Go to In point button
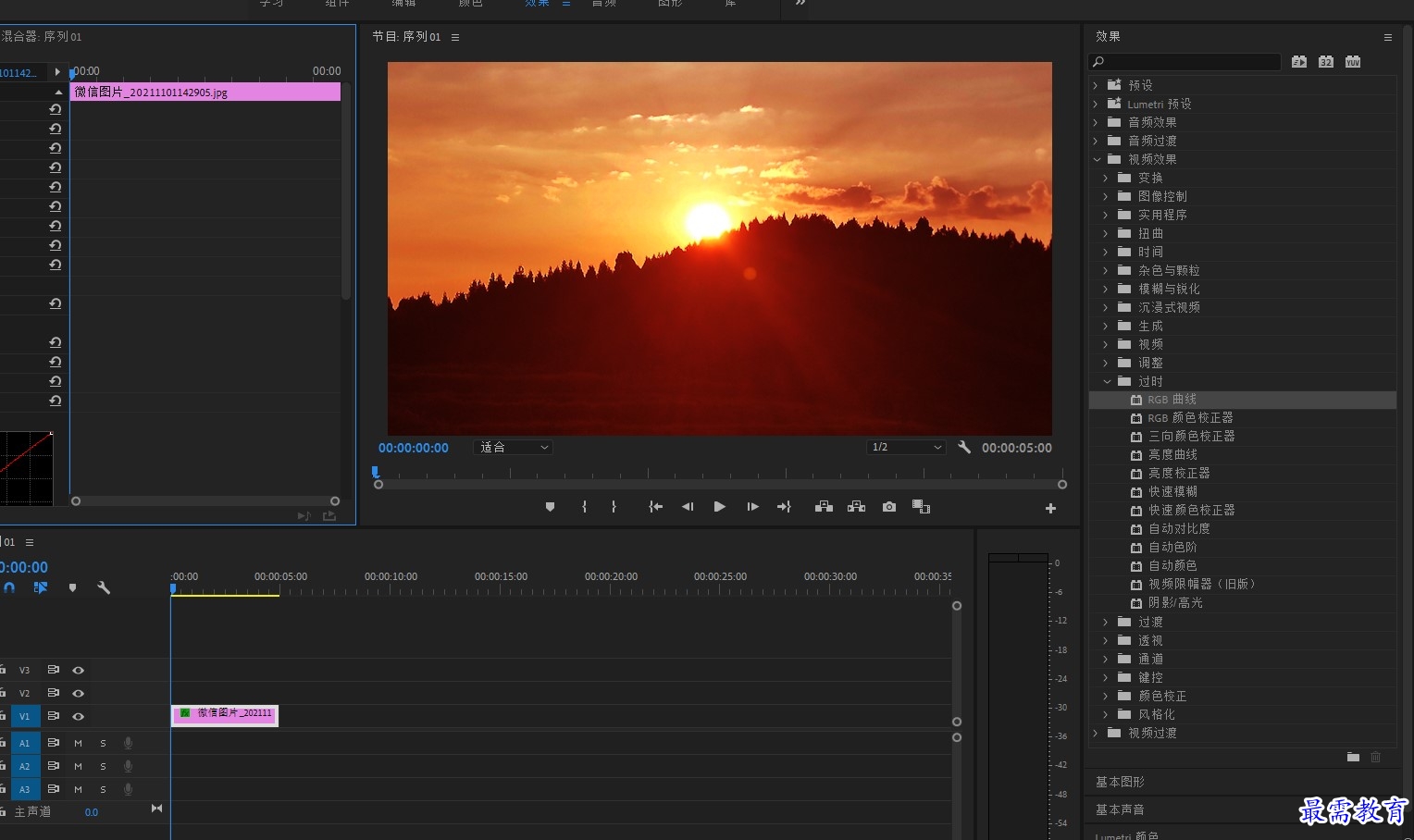1414x840 pixels. tap(655, 507)
